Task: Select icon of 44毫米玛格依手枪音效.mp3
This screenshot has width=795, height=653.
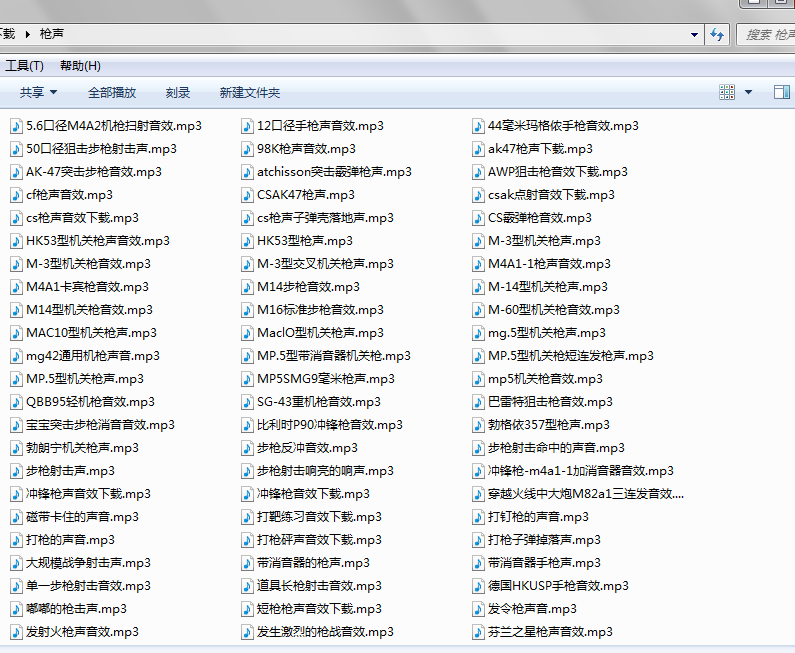Action: click(x=478, y=126)
